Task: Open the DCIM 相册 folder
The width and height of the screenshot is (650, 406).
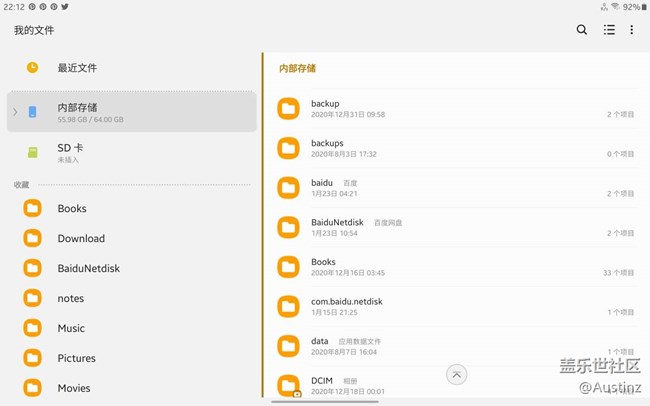Action: pos(321,385)
